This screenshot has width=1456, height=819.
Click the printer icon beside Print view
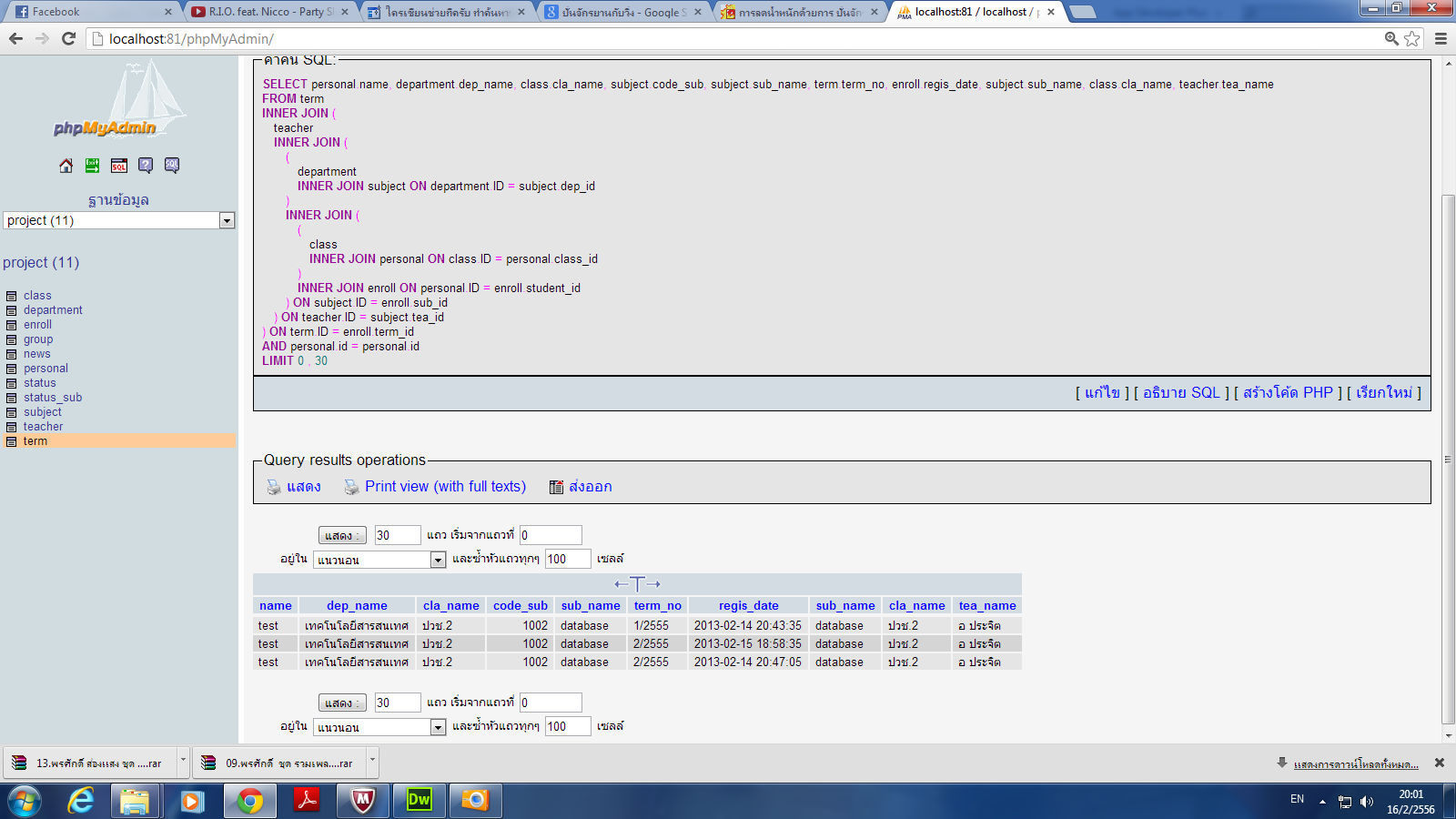[351, 487]
